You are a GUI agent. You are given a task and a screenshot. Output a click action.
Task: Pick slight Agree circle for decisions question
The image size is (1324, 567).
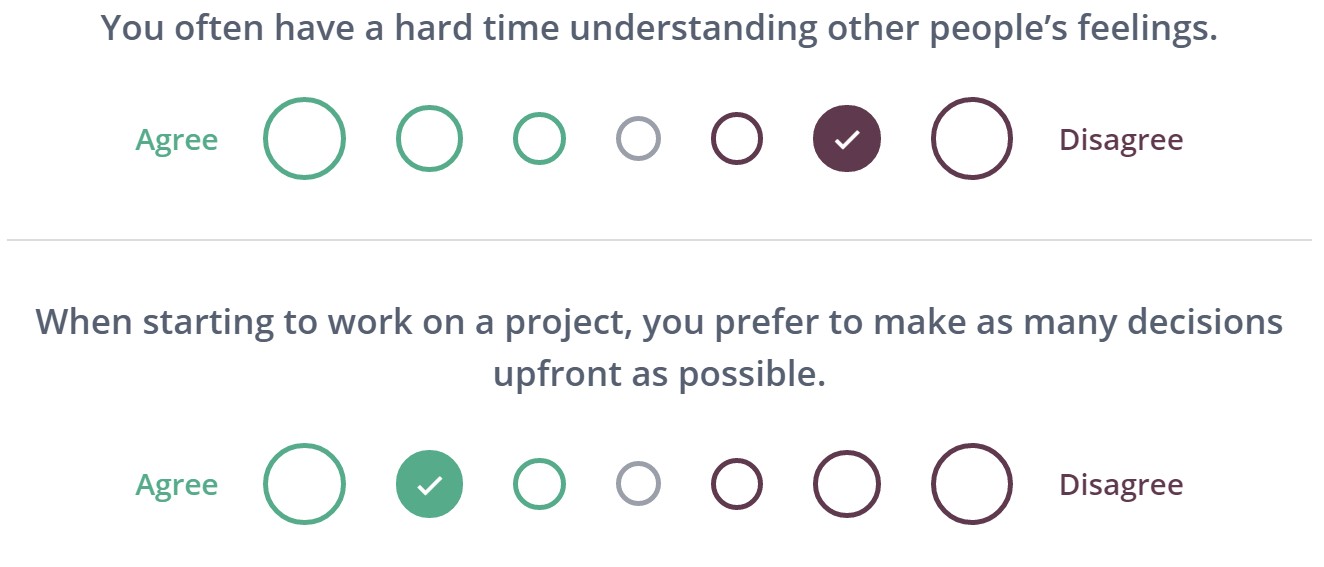(539, 484)
